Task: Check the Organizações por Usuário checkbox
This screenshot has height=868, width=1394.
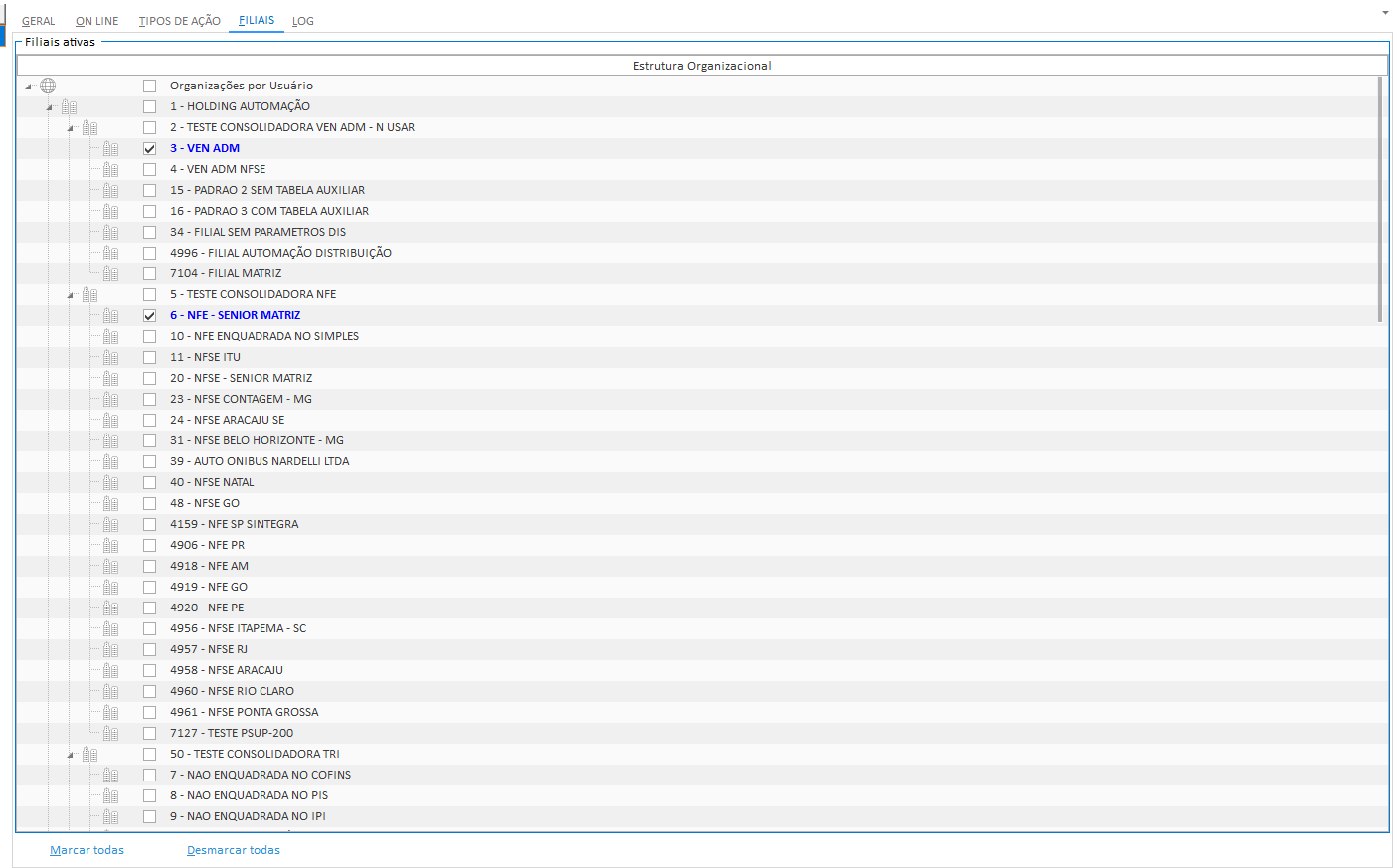Action: (x=149, y=86)
